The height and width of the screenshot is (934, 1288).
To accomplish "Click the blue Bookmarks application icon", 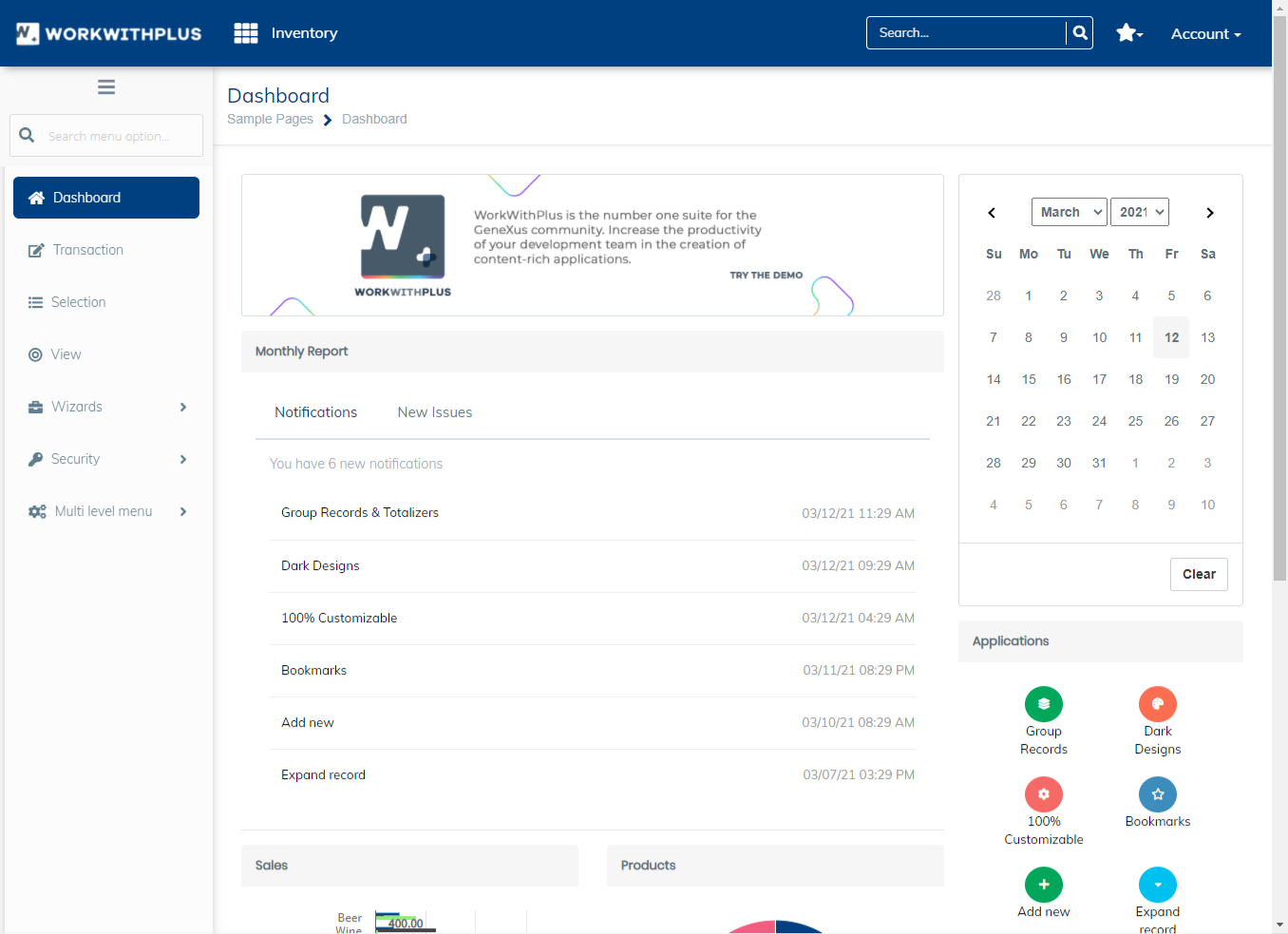I will [1157, 794].
